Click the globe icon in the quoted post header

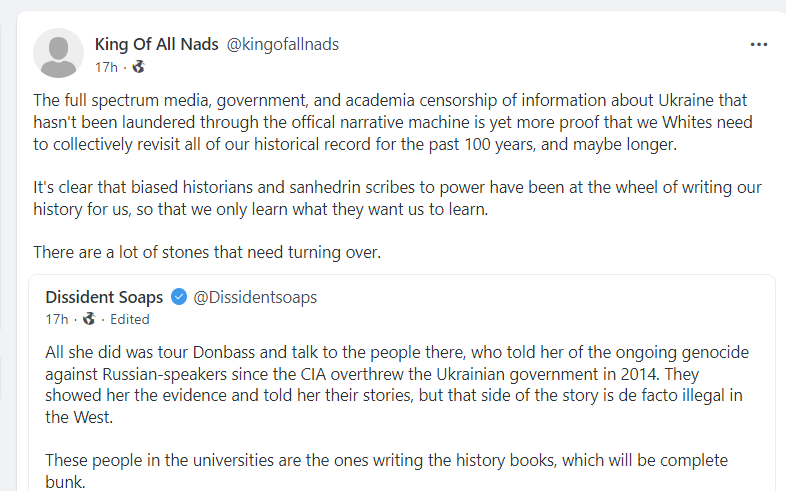tap(89, 319)
